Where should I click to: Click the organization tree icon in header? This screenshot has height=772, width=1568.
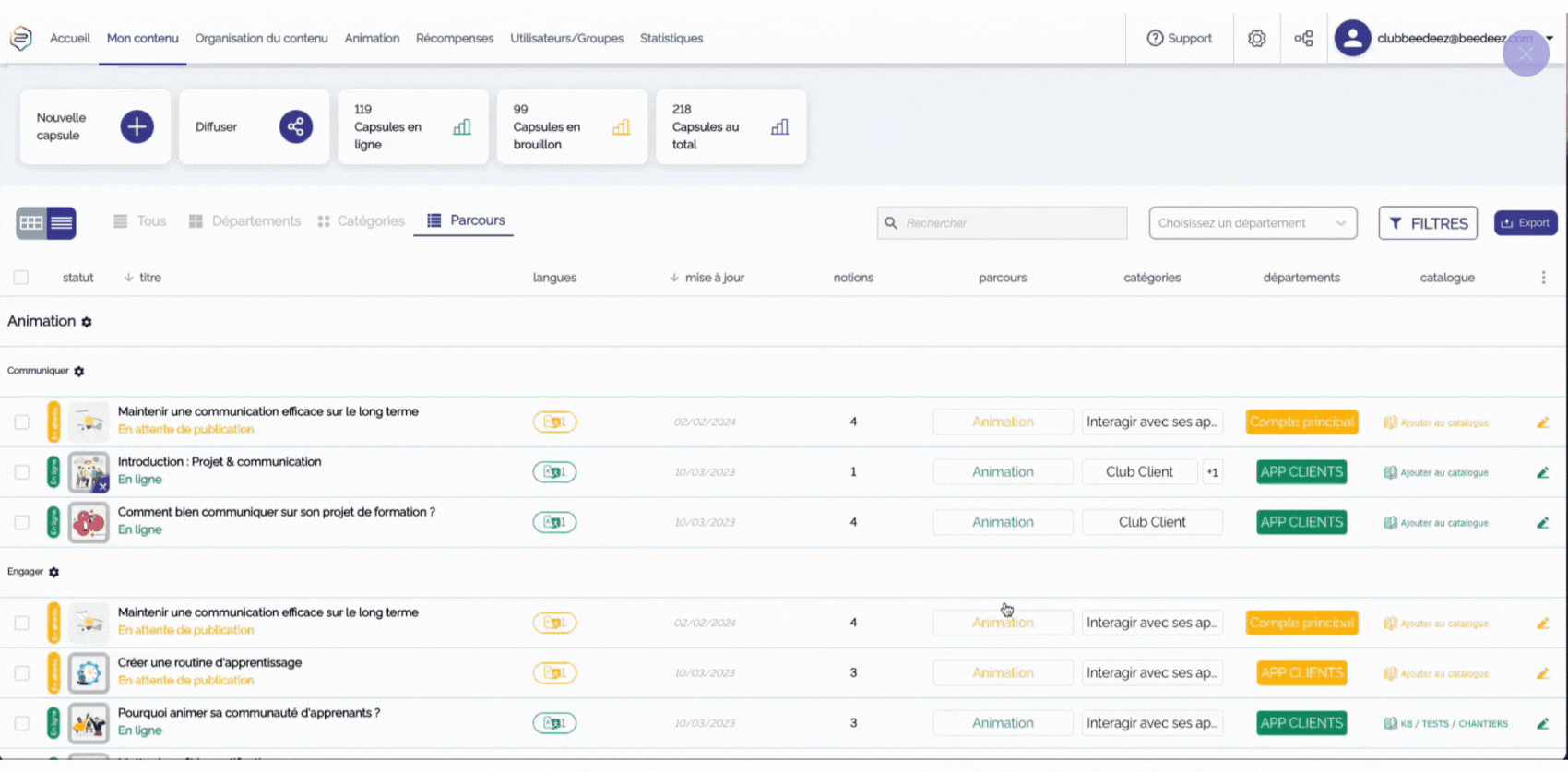click(x=1303, y=39)
